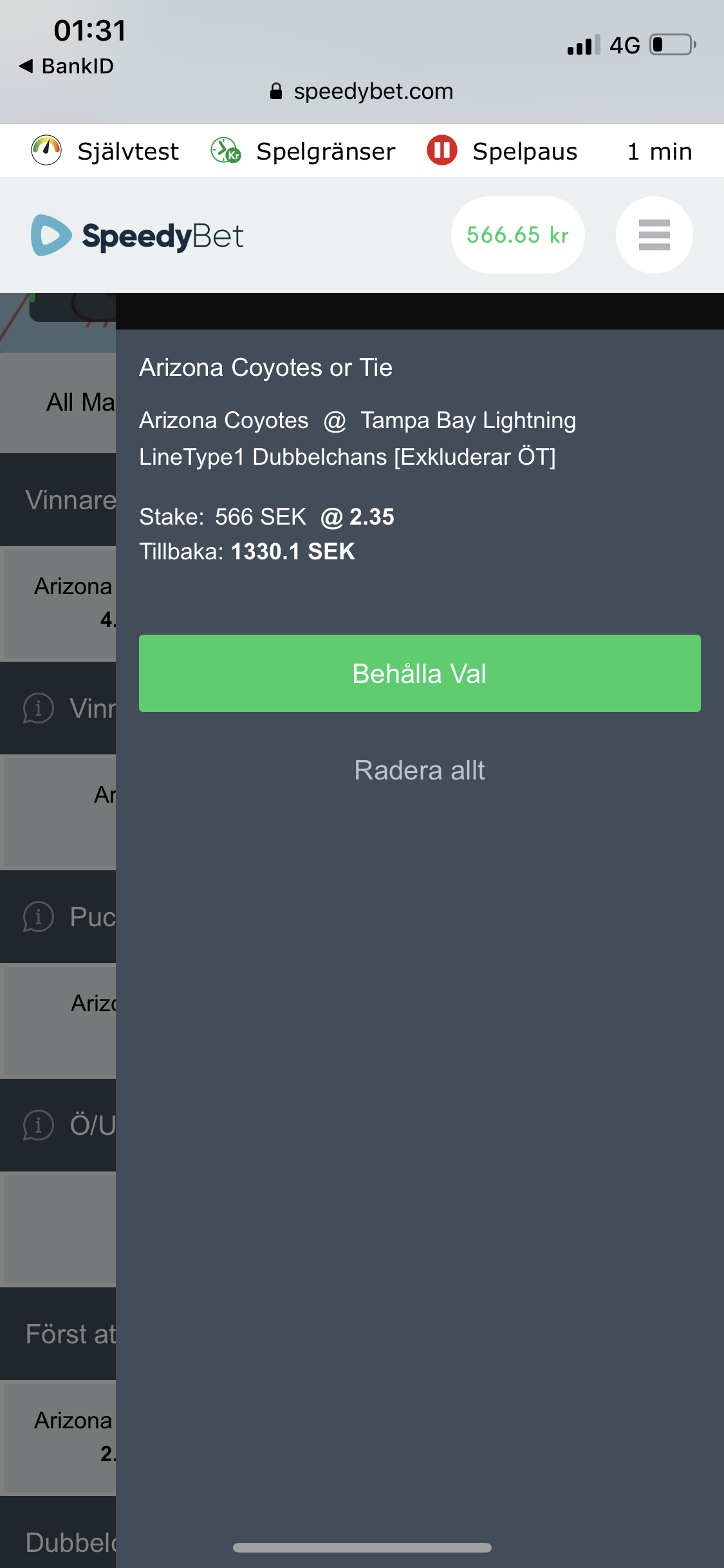The image size is (724, 1568).
Task: Expand the Dubbelchans market header
Action: (58, 1538)
